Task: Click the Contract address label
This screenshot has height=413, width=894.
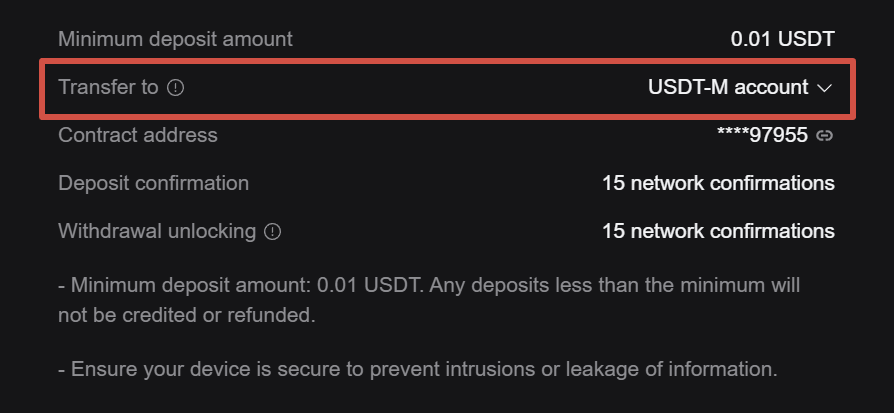Action: [138, 135]
